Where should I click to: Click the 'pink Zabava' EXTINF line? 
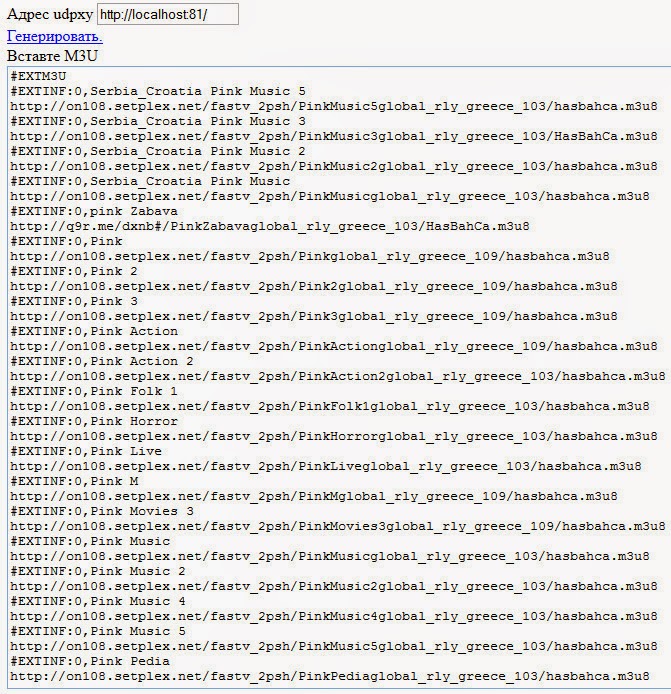point(94,211)
